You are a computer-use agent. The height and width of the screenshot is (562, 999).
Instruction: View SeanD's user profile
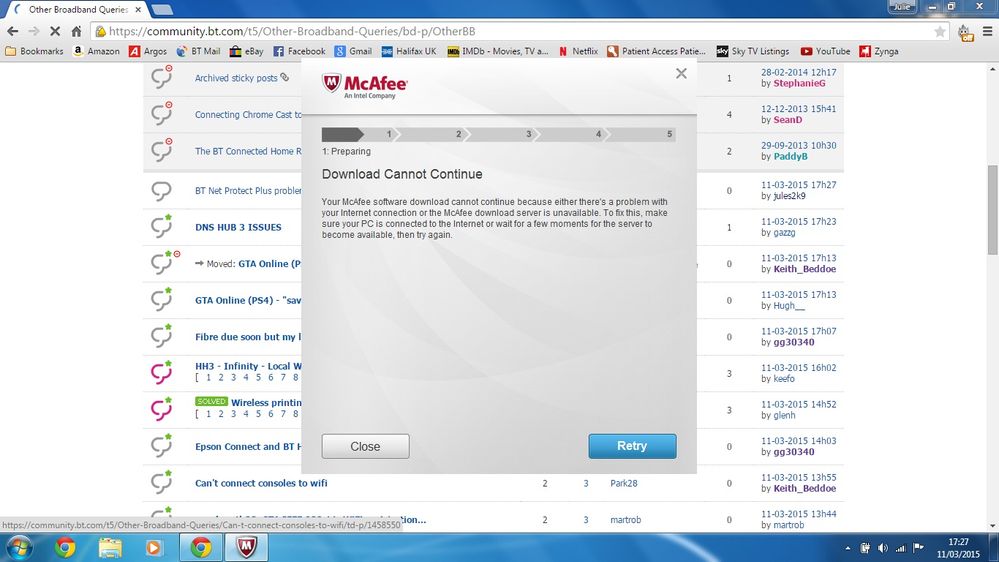click(x=787, y=120)
